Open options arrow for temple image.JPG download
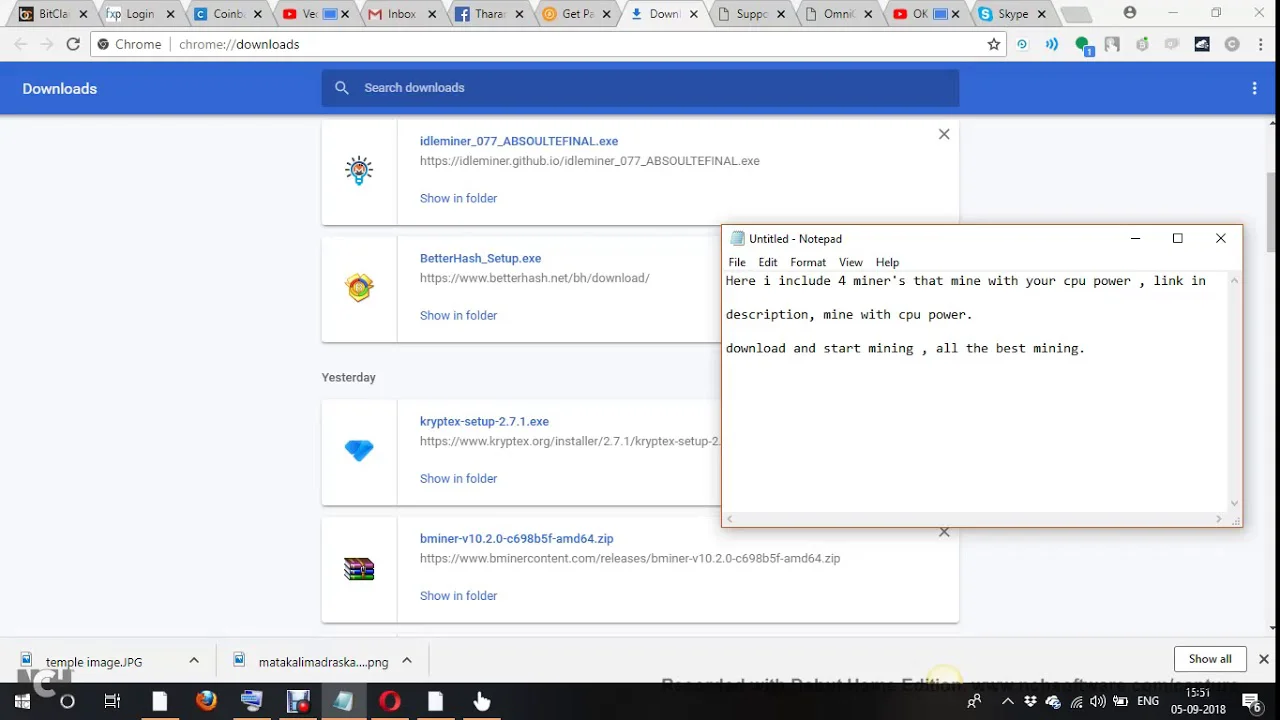 [194, 660]
